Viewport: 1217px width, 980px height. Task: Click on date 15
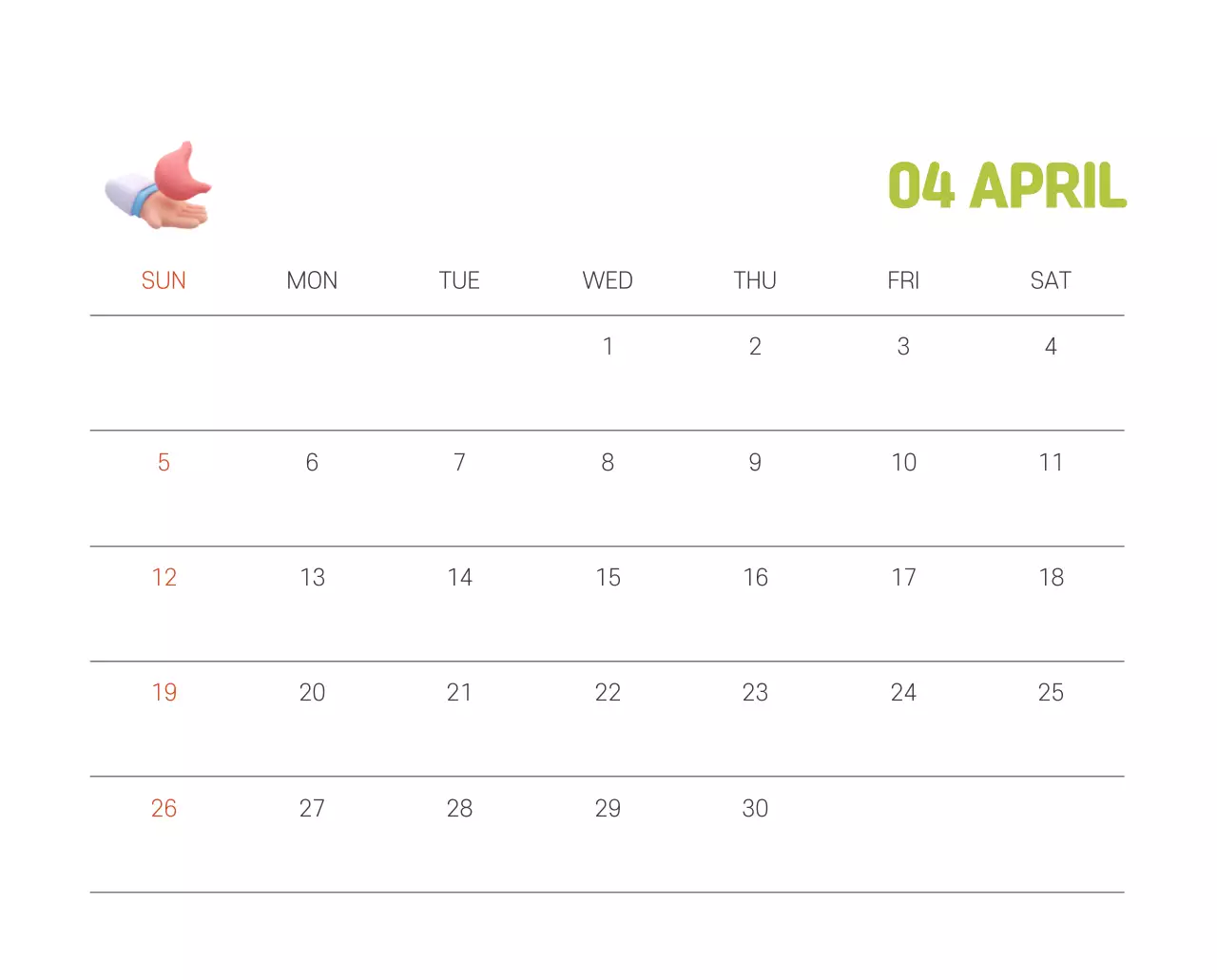608,578
